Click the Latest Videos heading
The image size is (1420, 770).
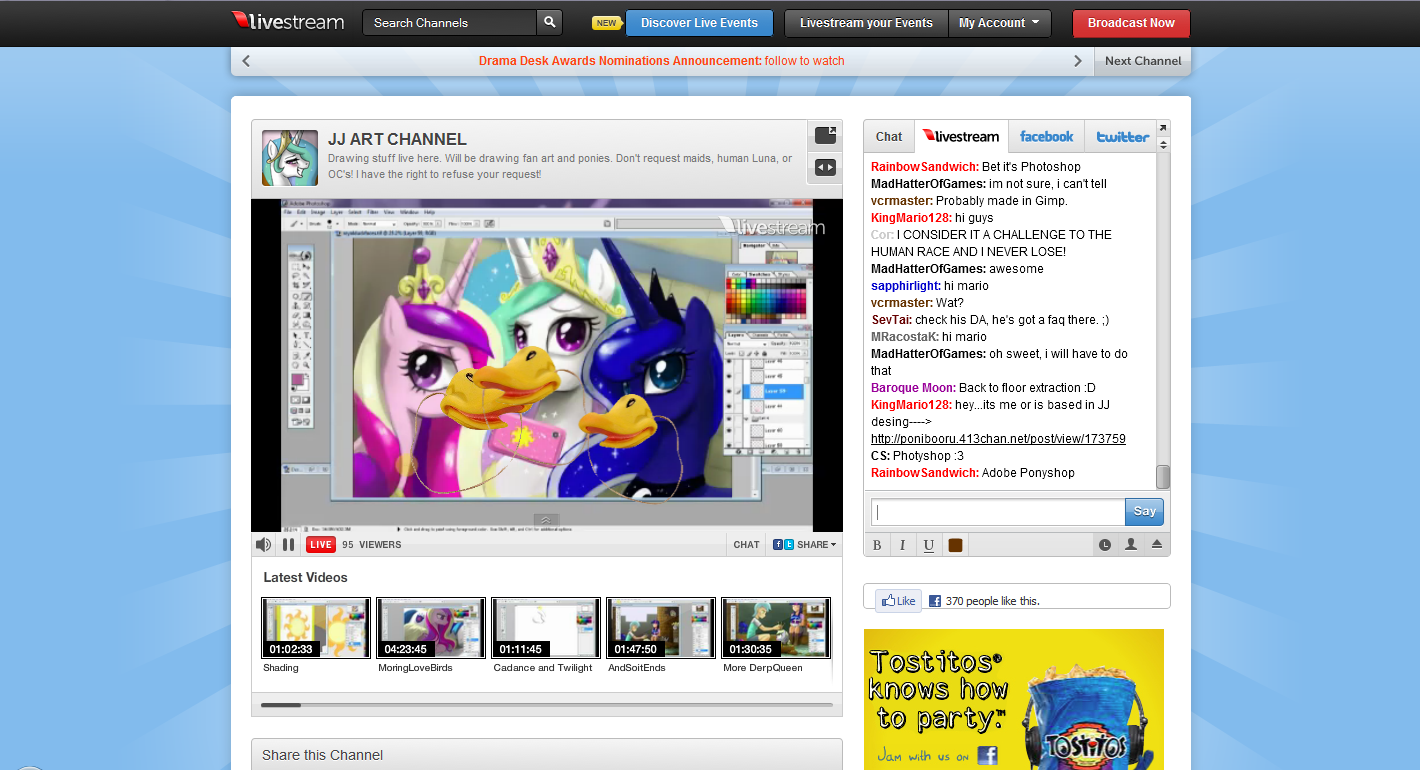tap(306, 577)
